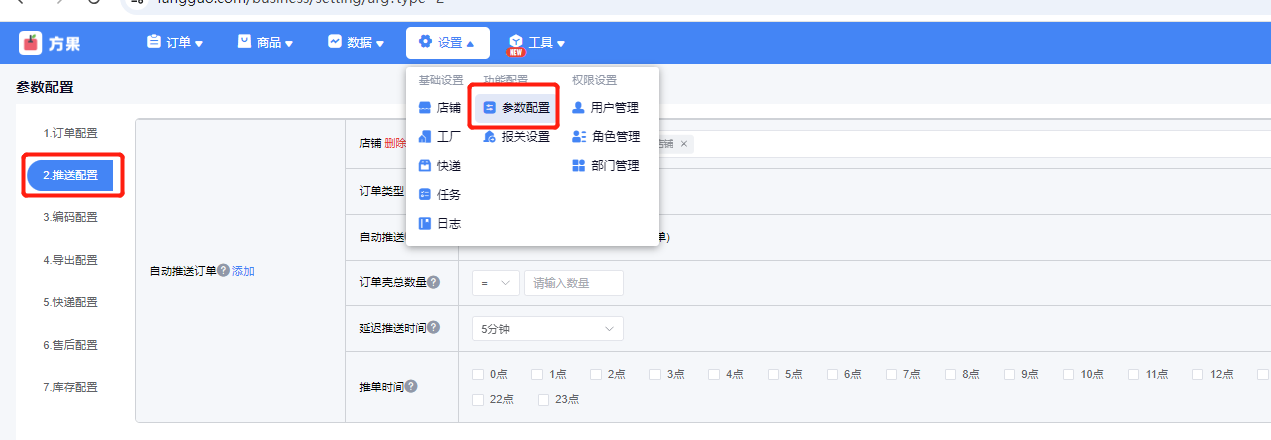Screen dimensions: 1271x440
Task: Open the 商品 menu in top bar
Action: click(x=265, y=43)
